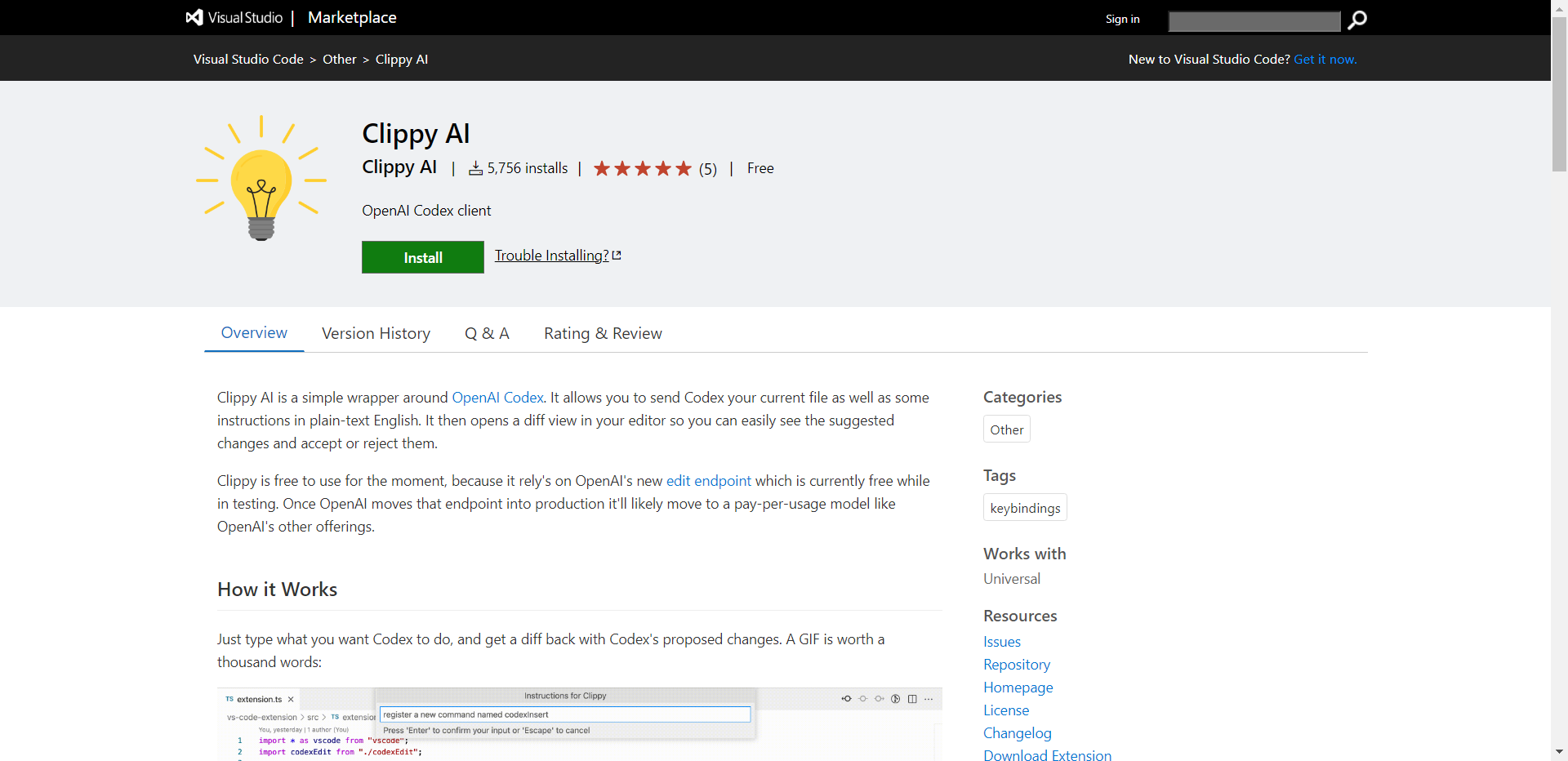The height and width of the screenshot is (761, 1568).
Task: Click the "Get it now." link
Action: point(1325,59)
